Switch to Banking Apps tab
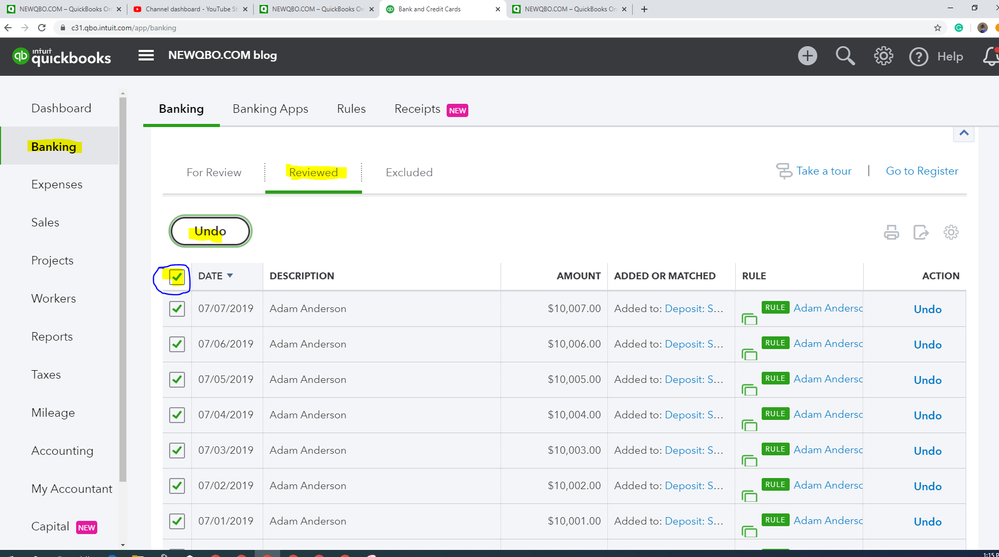Image resolution: width=999 pixels, height=557 pixels. coord(270,109)
